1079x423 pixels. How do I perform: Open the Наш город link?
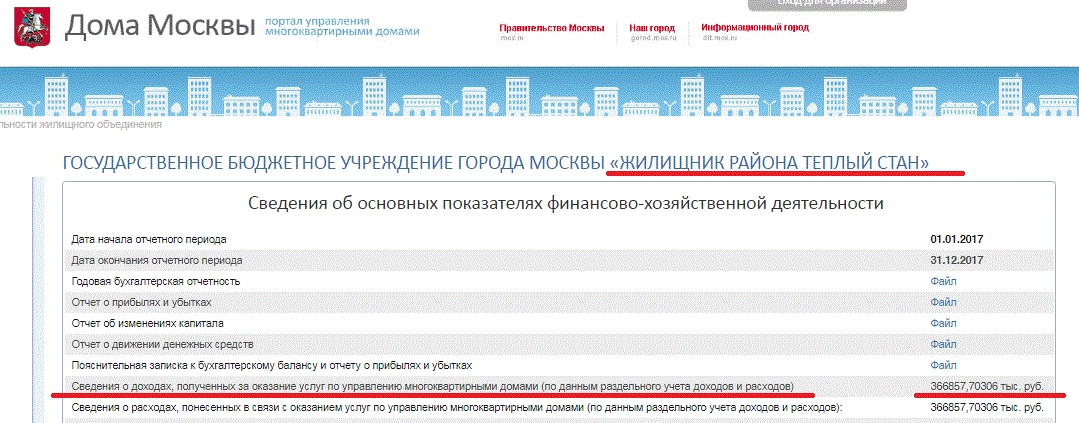pyautogui.click(x=652, y=28)
